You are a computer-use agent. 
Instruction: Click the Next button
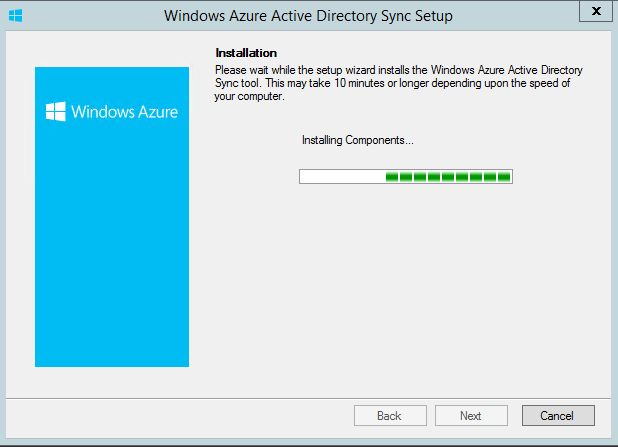[471, 415]
